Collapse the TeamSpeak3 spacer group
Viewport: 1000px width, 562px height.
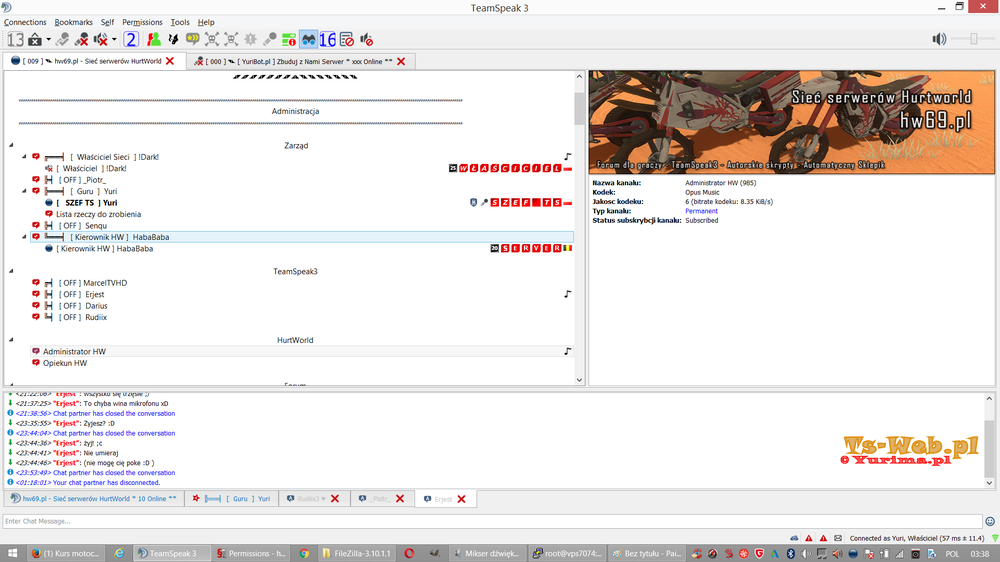(11, 271)
